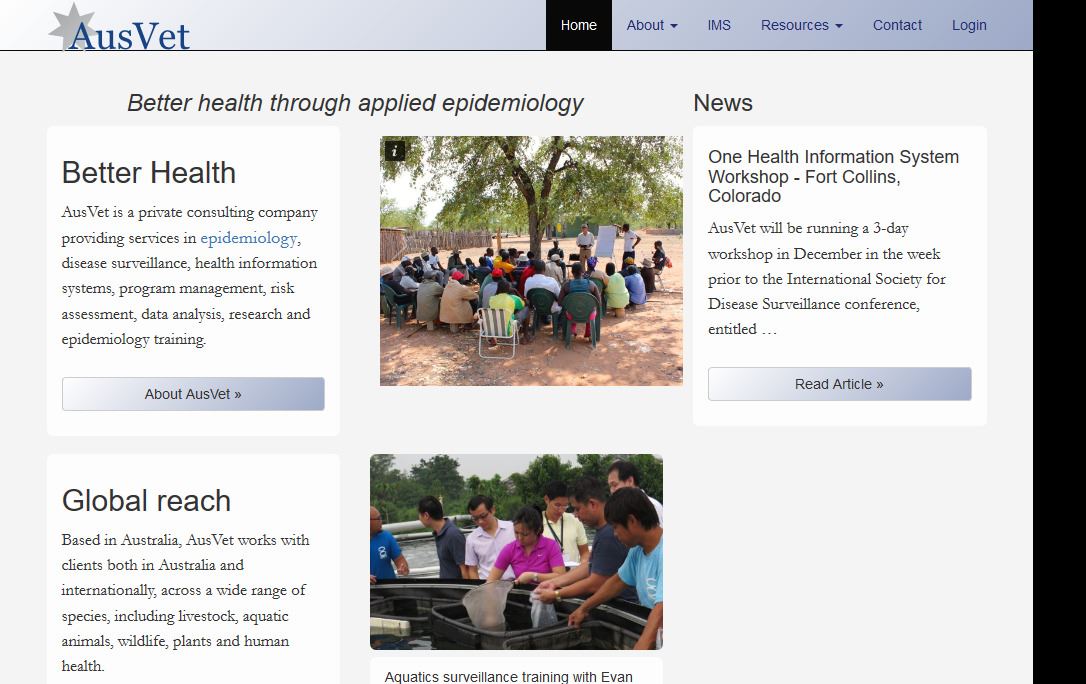Screen dimensions: 1086x684
Task: Click the Aquatics surveillance training caption
Action: click(508, 677)
